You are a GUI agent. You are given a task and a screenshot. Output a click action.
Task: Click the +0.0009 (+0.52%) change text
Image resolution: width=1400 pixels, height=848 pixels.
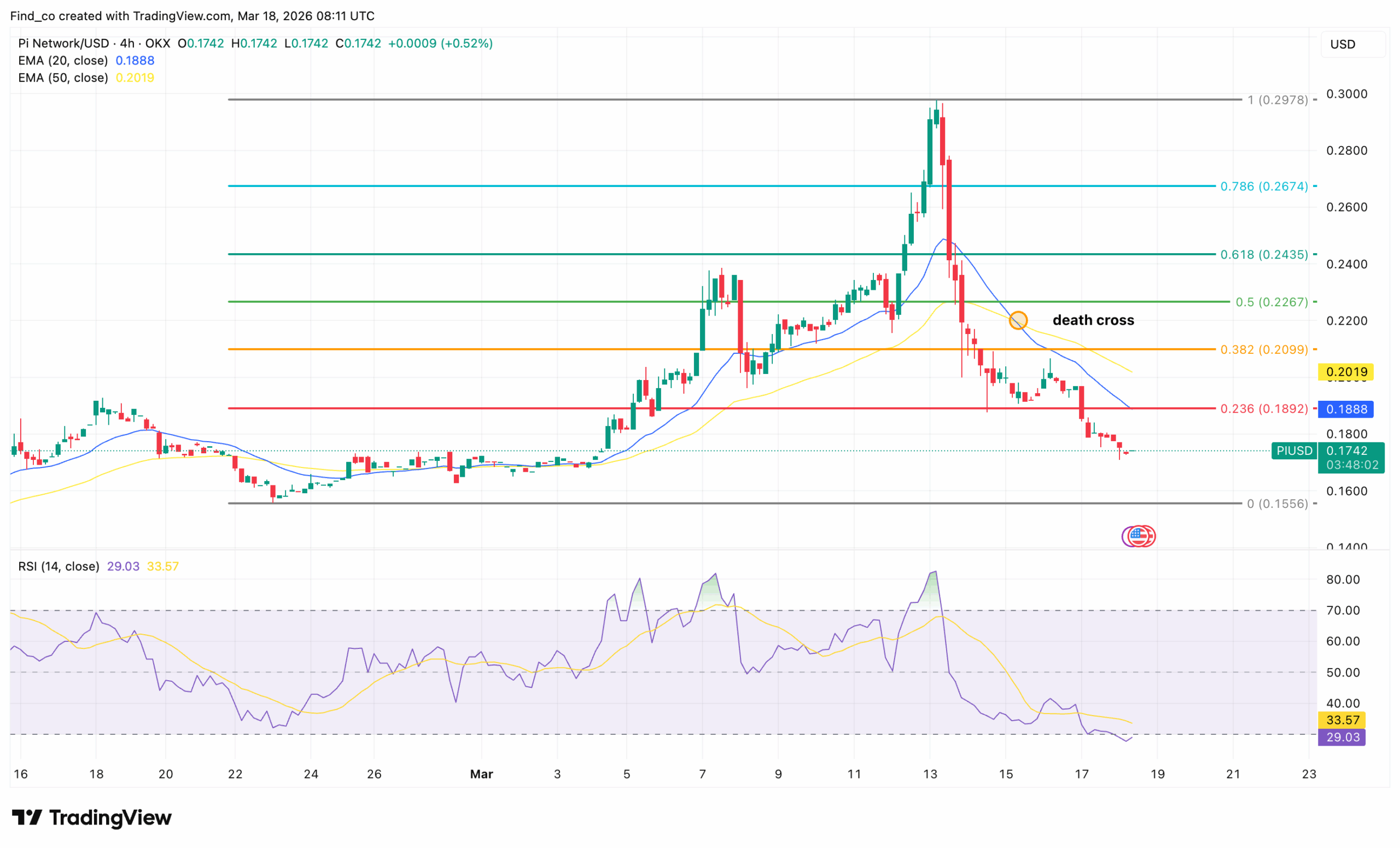[440, 43]
